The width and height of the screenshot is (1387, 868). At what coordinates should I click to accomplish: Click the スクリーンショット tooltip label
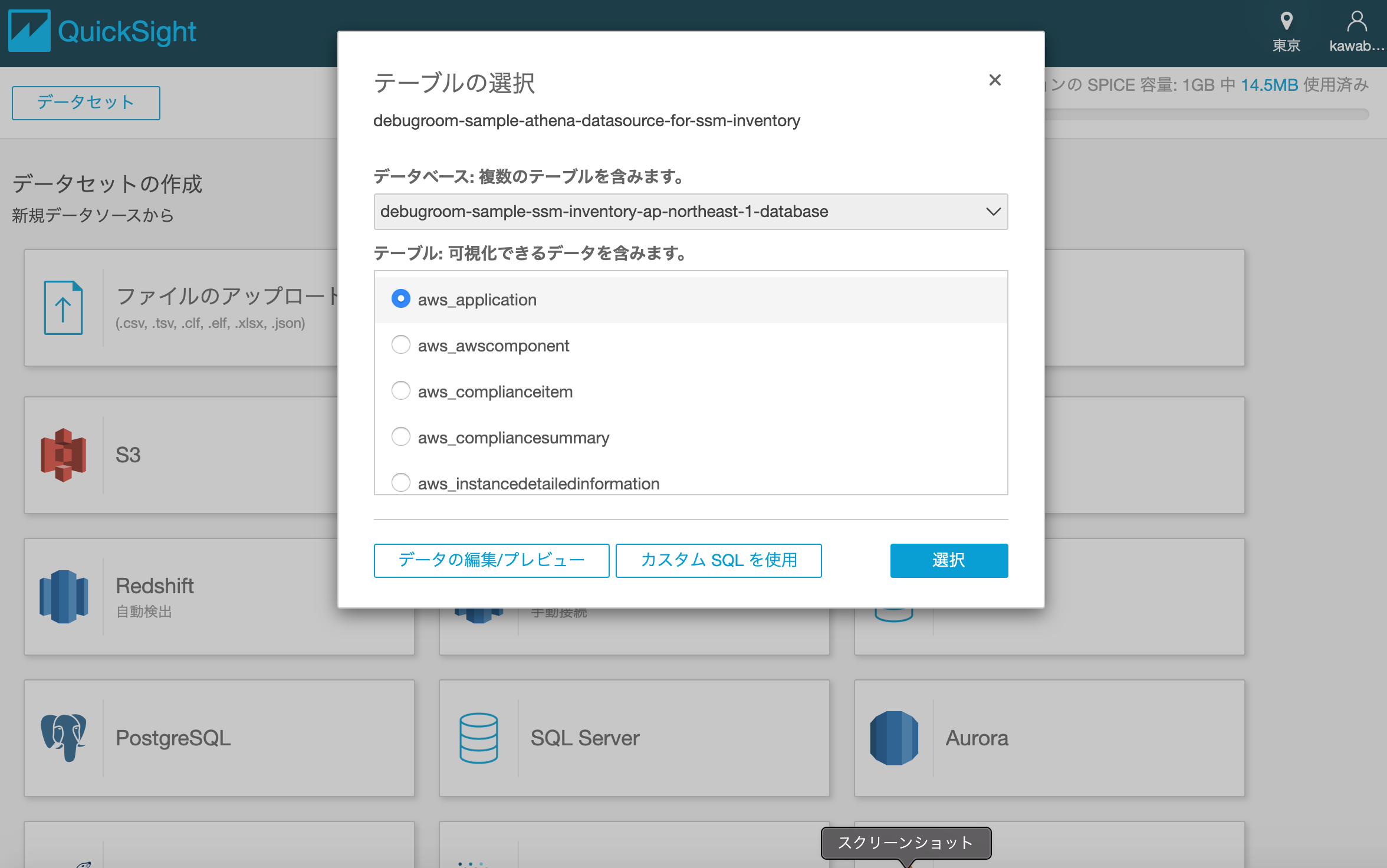tap(906, 843)
